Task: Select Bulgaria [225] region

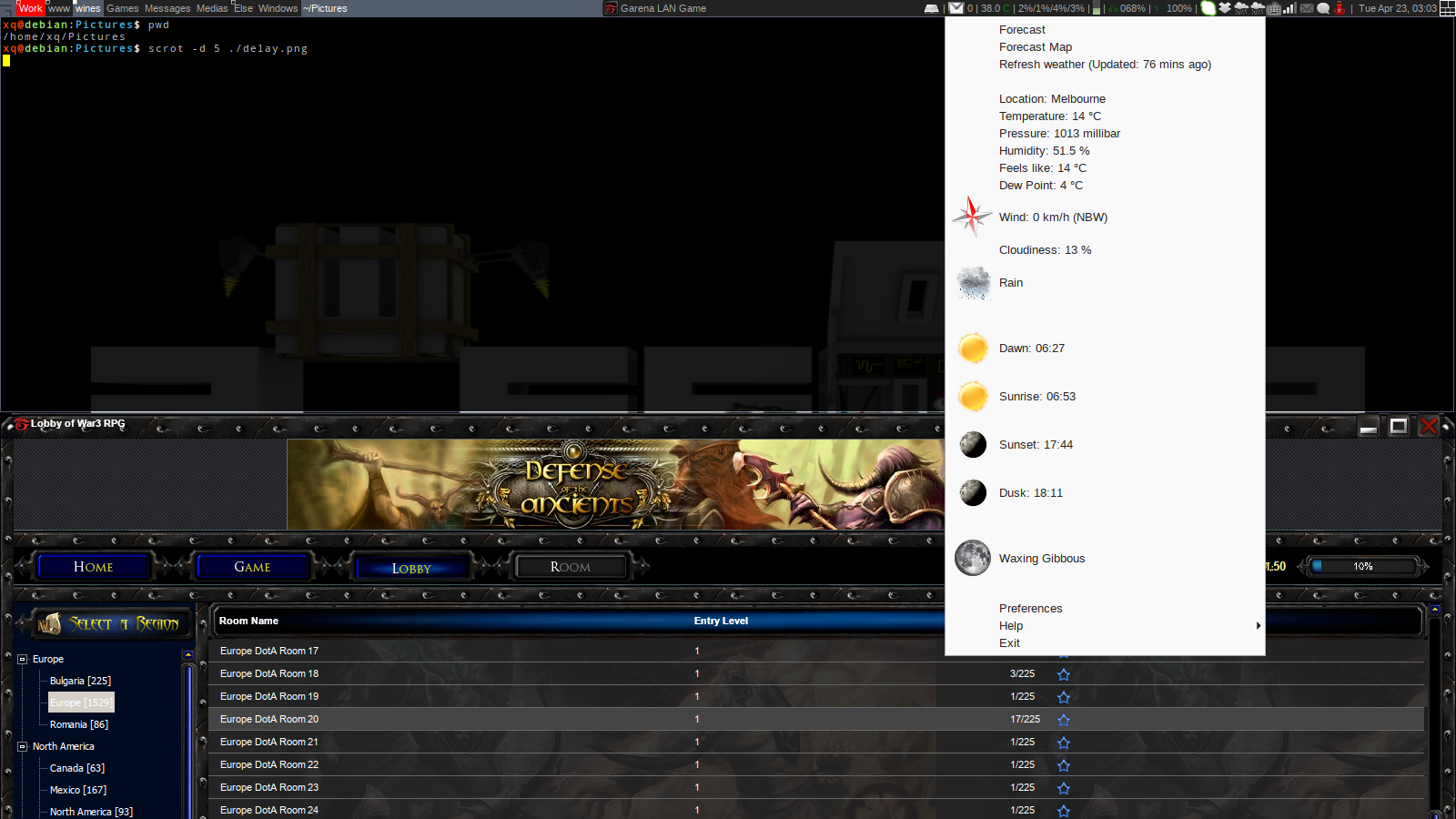Action: (x=80, y=681)
